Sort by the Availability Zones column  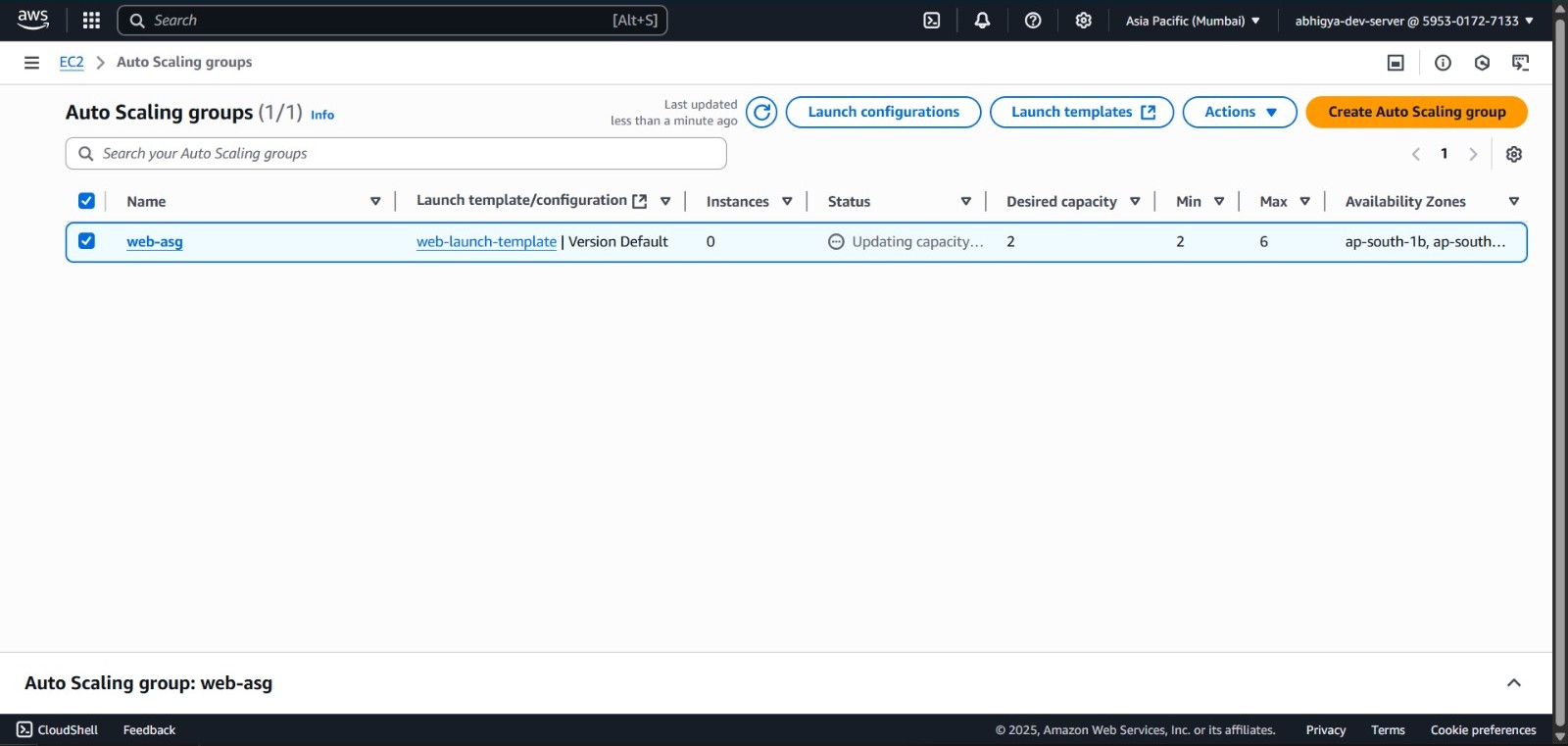(1514, 201)
